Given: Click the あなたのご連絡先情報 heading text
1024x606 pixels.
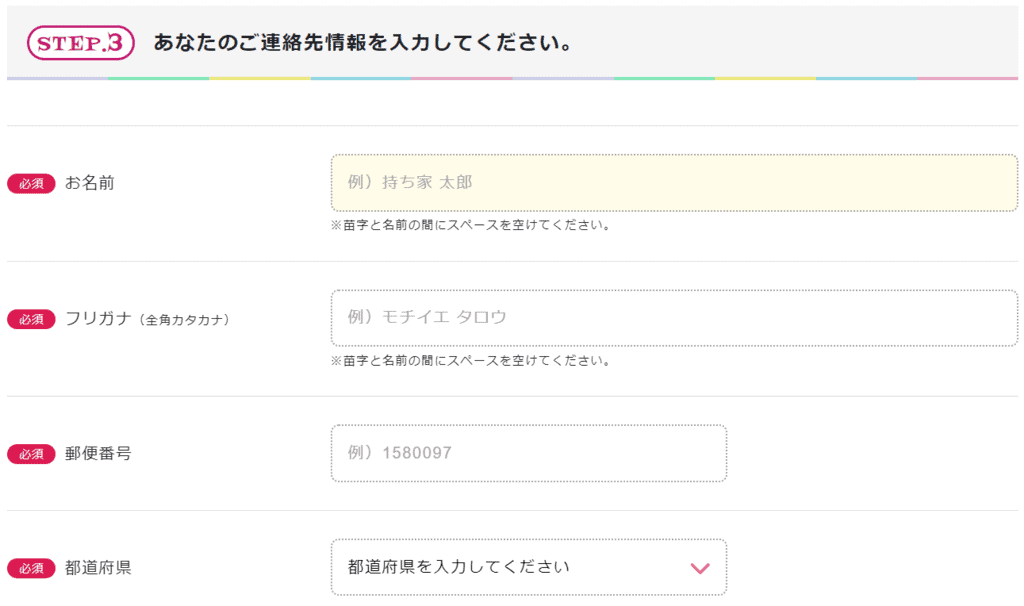Looking at the screenshot, I should [x=362, y=44].
